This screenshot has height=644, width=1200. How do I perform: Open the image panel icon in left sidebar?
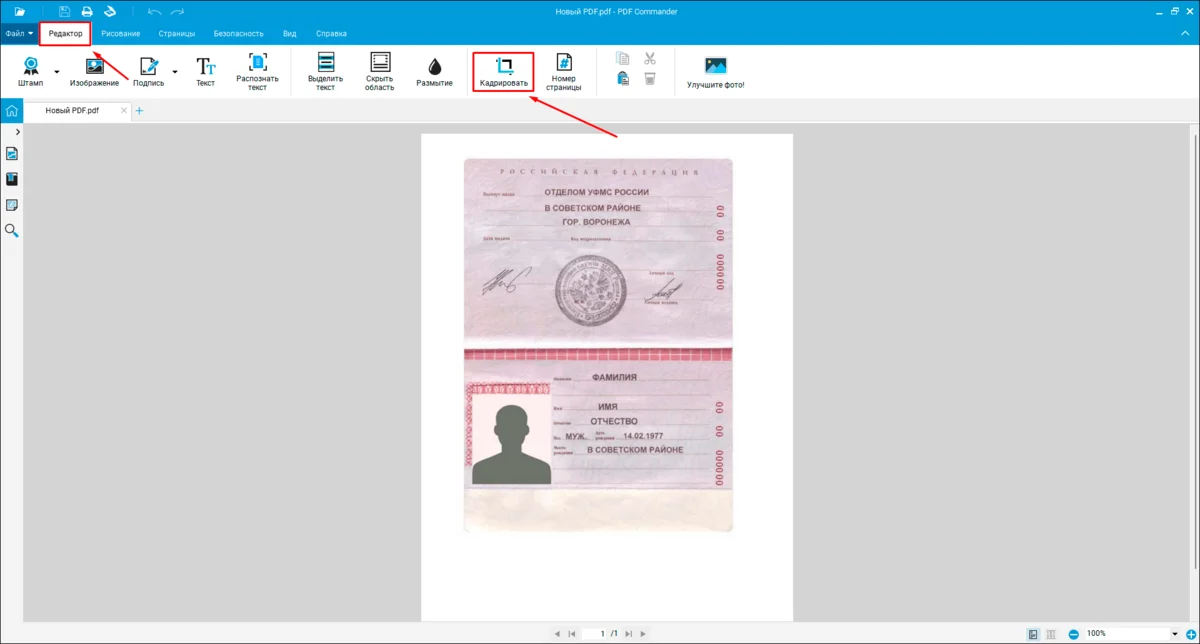coord(12,154)
